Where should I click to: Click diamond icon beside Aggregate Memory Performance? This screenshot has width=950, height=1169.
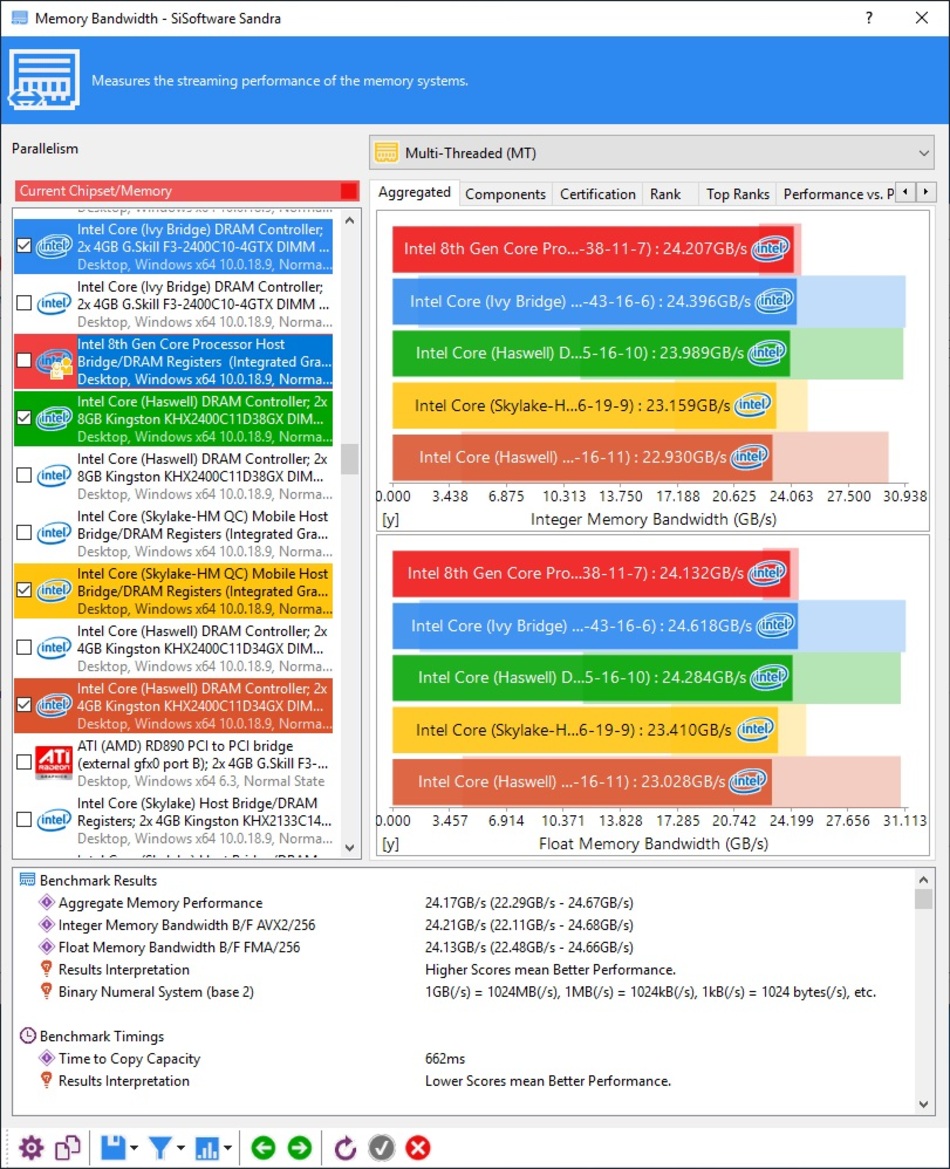(46, 902)
